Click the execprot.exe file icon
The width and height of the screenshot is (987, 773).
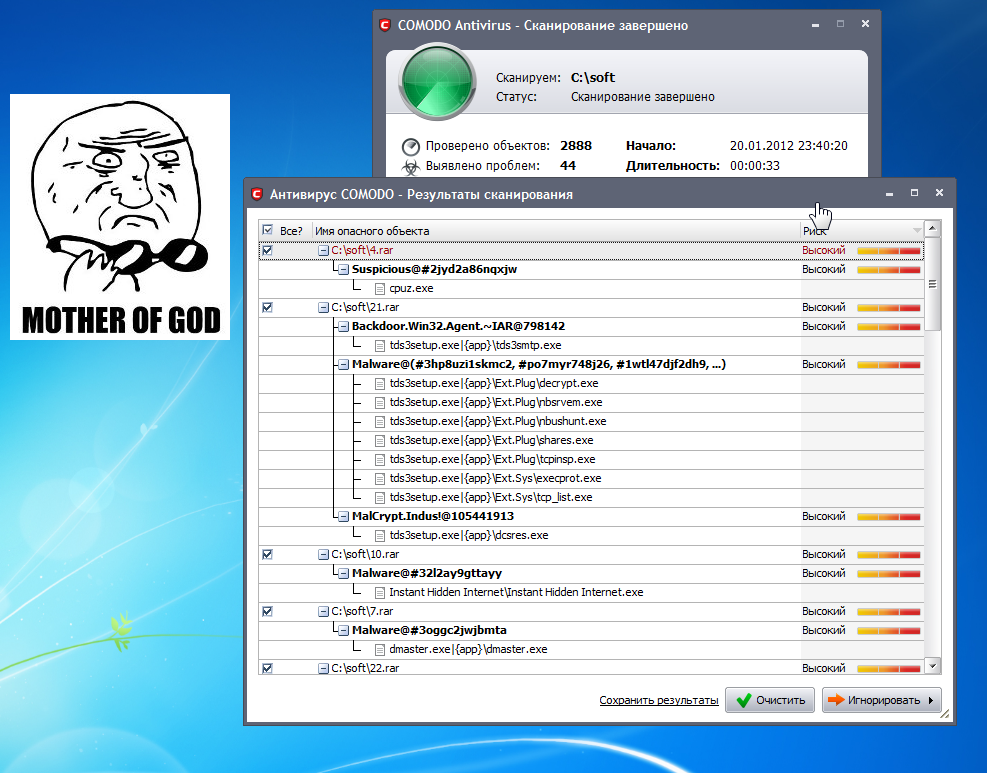tap(380, 479)
